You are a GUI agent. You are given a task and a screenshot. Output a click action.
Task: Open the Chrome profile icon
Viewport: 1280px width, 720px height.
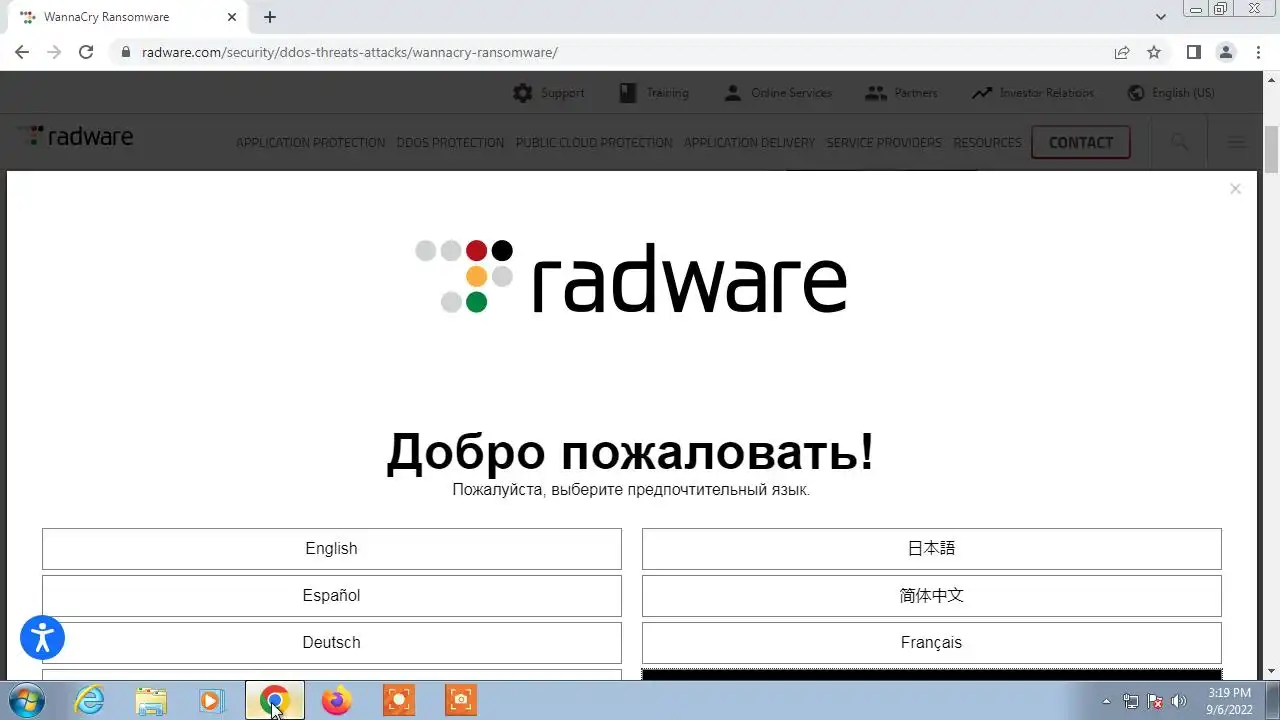[x=1226, y=52]
